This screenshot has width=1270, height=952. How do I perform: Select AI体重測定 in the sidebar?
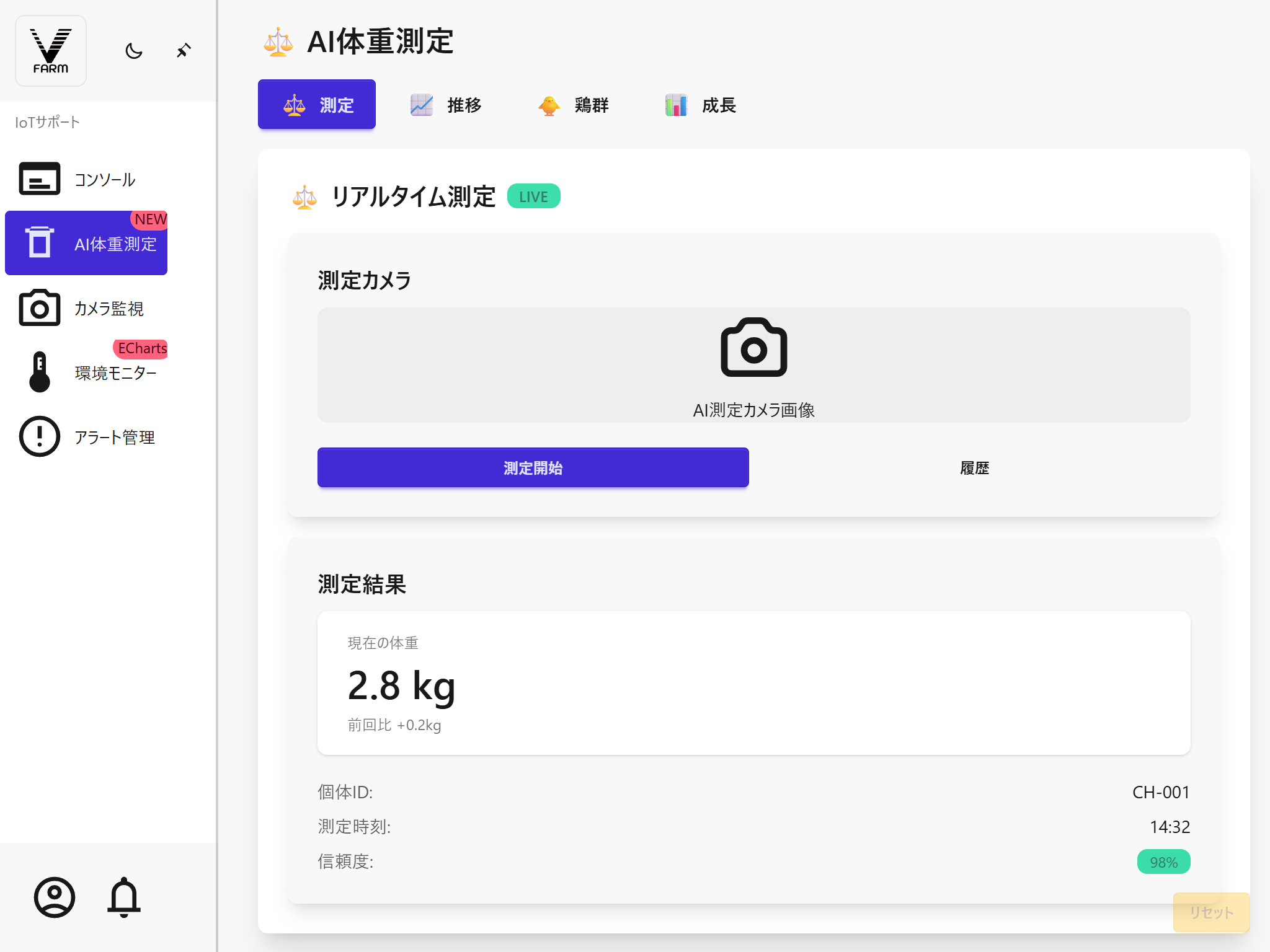[86, 244]
